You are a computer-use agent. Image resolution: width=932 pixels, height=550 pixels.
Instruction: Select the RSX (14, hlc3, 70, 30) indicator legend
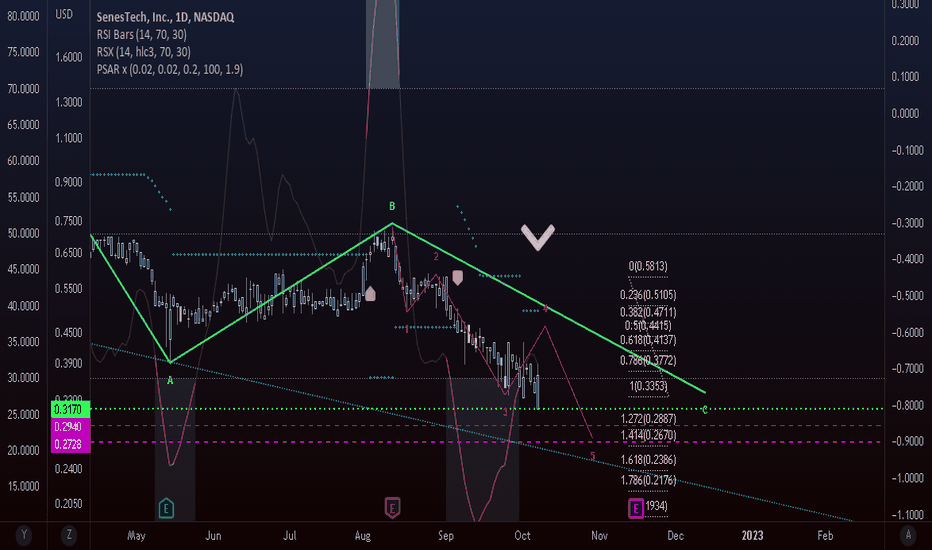pyautogui.click(x=143, y=52)
